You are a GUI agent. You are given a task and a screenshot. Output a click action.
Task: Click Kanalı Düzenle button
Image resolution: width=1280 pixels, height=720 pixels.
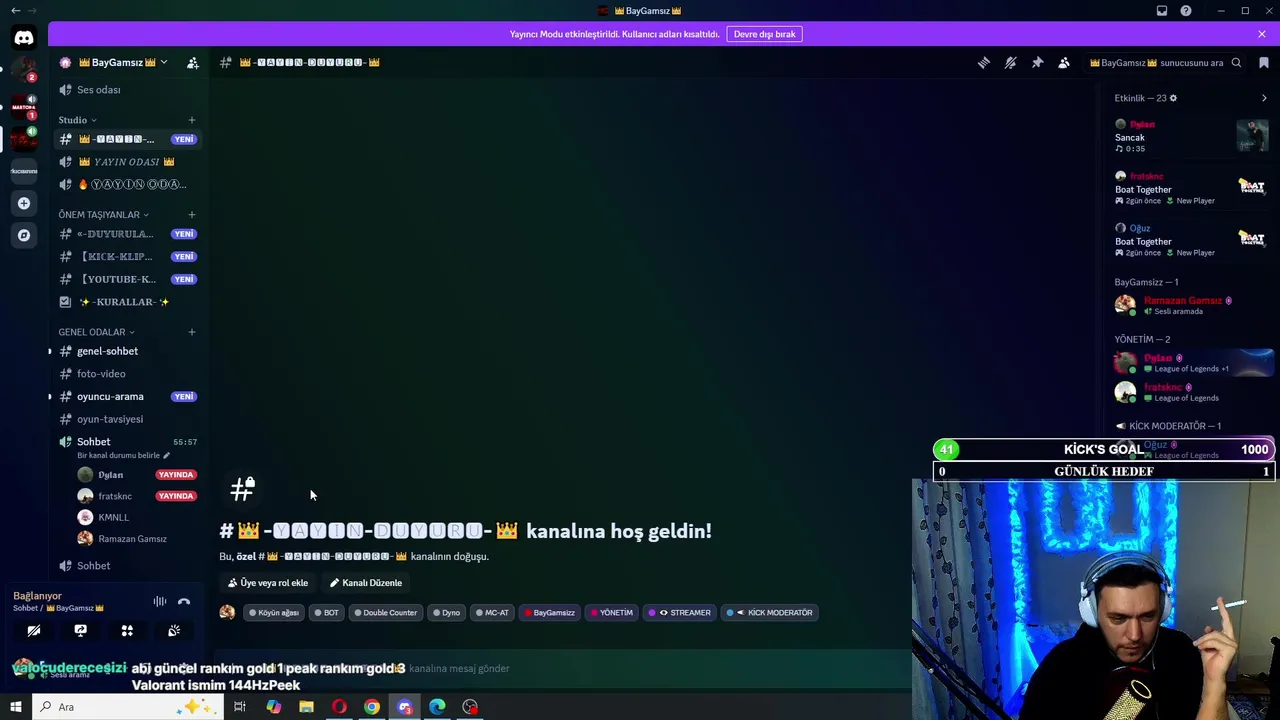[x=366, y=583]
